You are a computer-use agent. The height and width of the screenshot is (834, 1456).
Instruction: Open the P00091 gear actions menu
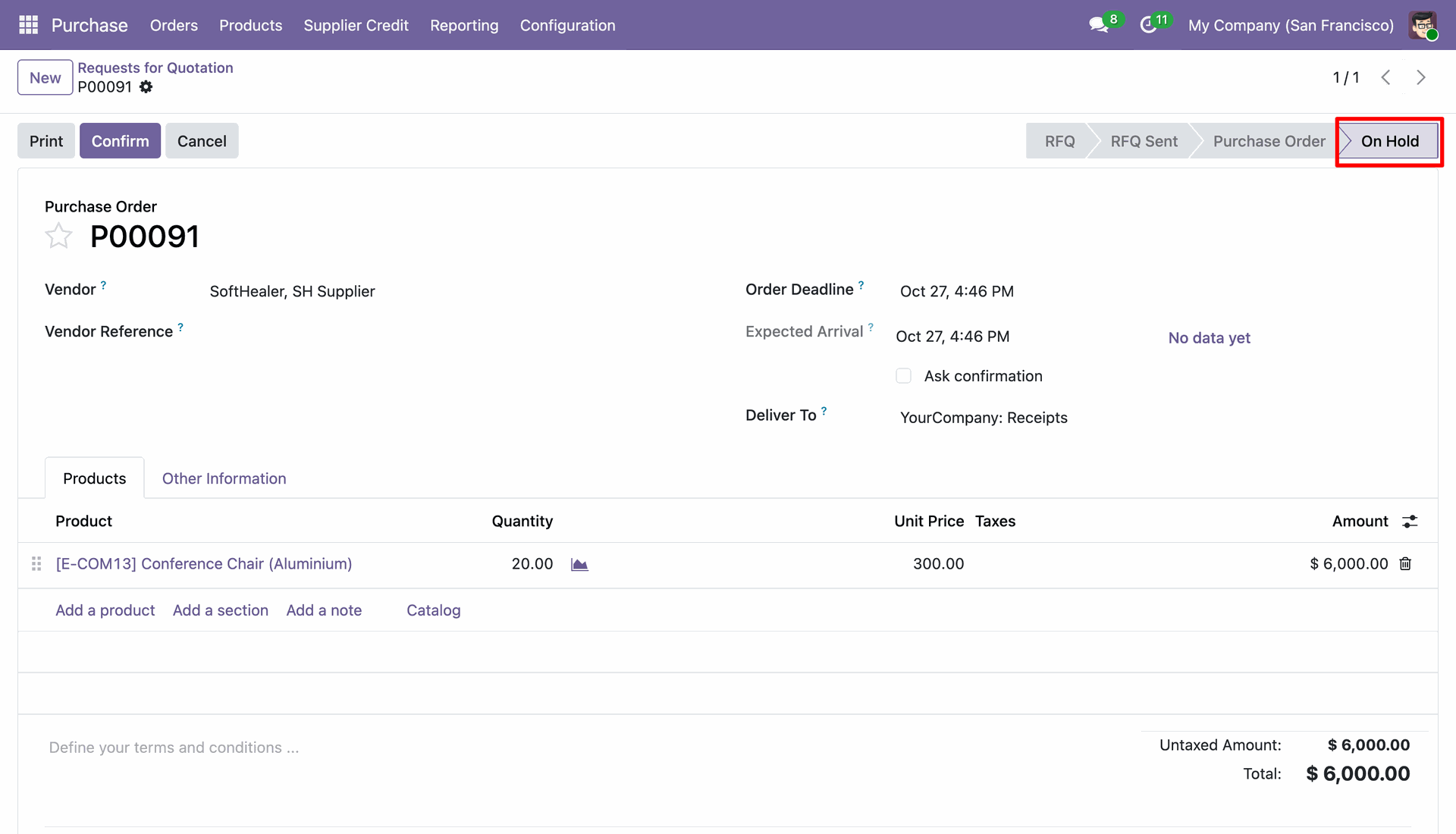click(x=146, y=87)
